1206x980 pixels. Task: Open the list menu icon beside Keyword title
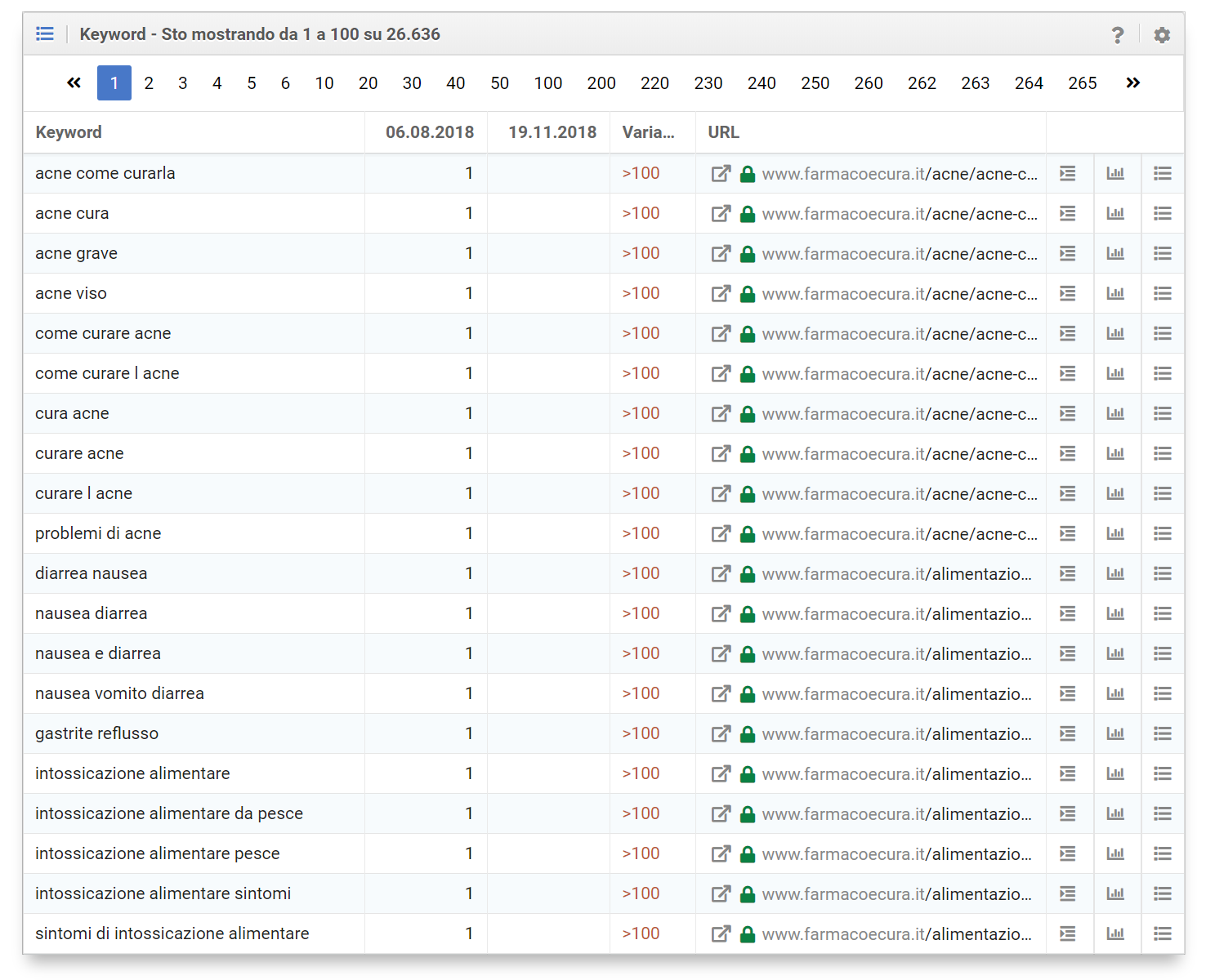click(x=45, y=33)
